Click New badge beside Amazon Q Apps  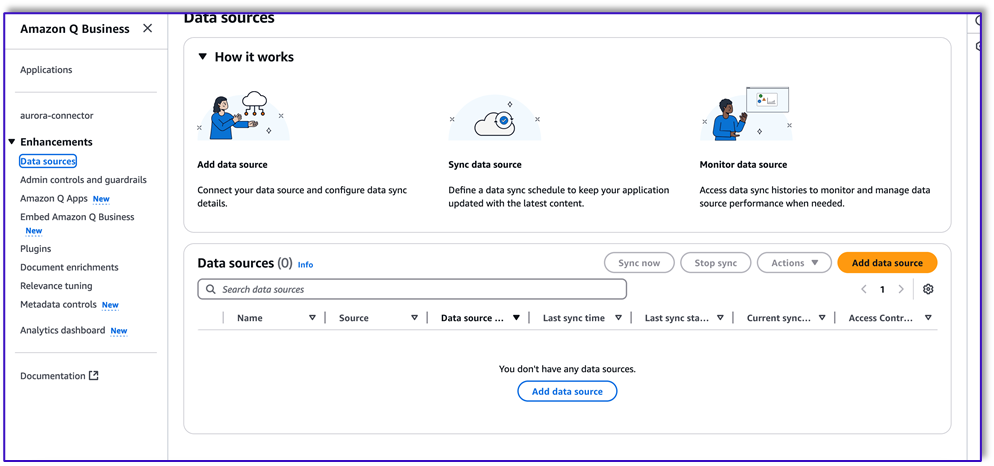point(101,198)
